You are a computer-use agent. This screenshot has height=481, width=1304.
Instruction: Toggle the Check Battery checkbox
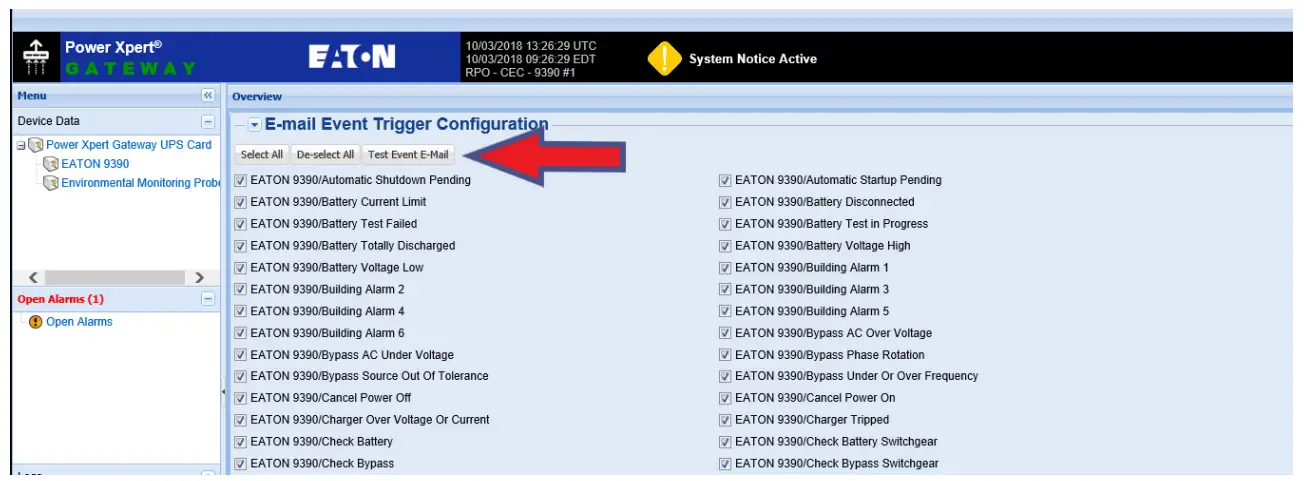tap(240, 442)
